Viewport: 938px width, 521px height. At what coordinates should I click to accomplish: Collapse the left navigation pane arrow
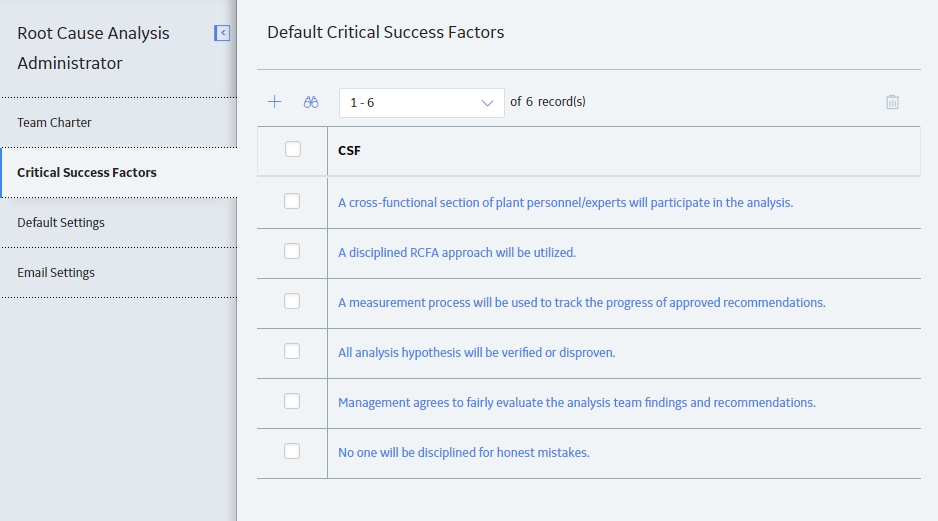pos(222,33)
